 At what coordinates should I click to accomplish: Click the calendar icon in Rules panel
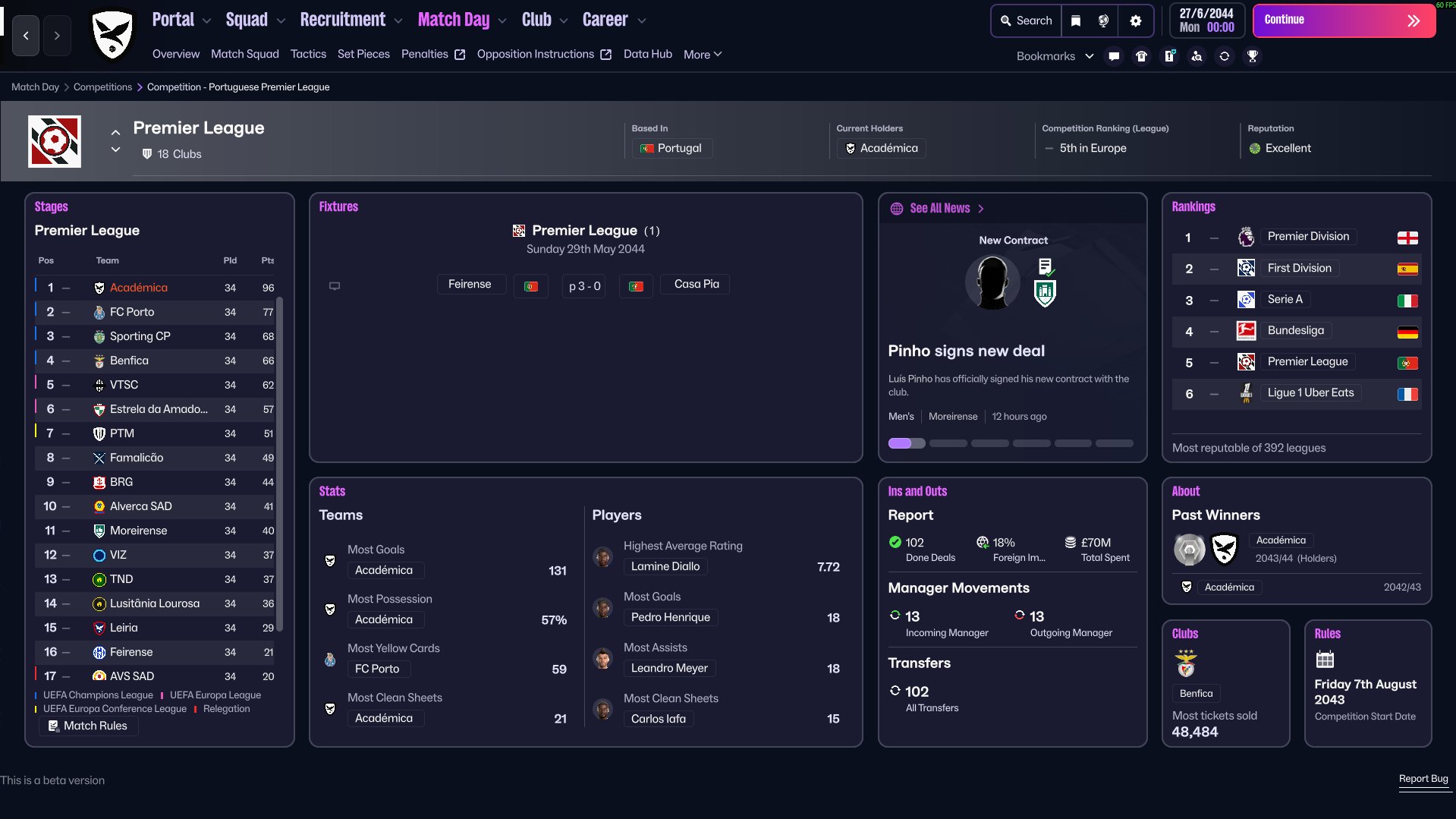(x=1325, y=660)
